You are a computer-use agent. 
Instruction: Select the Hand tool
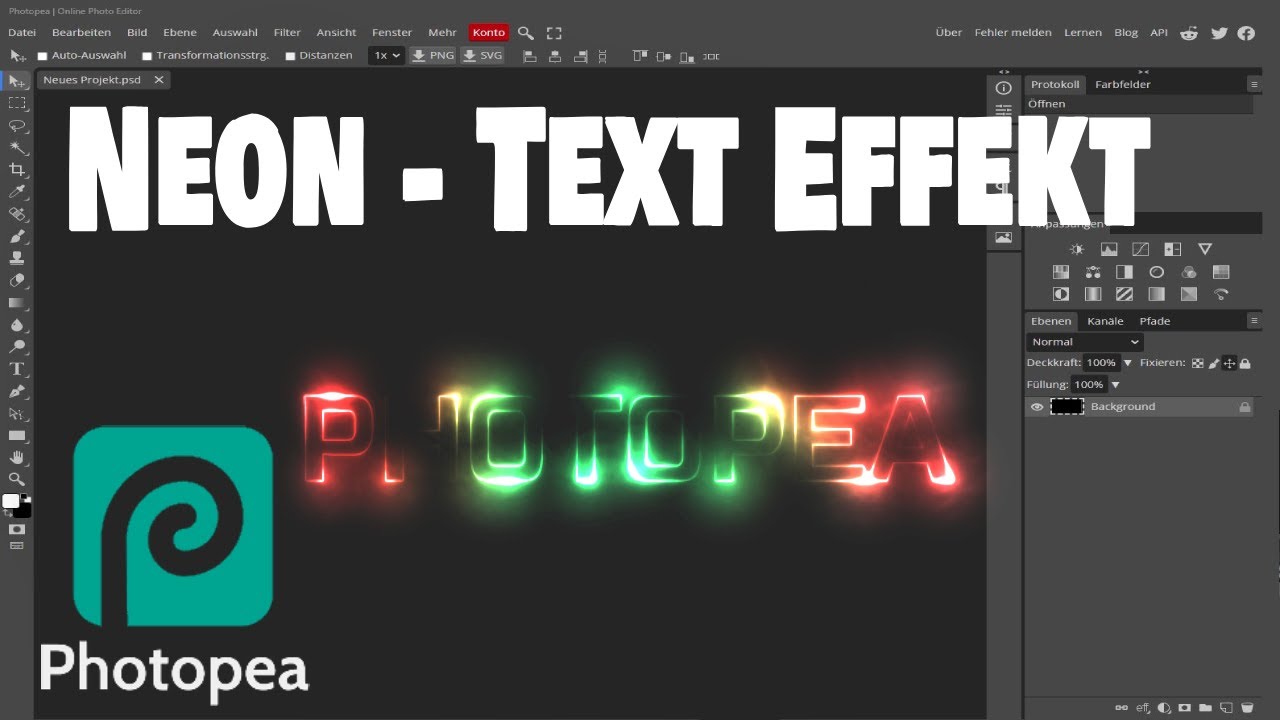tap(17, 457)
